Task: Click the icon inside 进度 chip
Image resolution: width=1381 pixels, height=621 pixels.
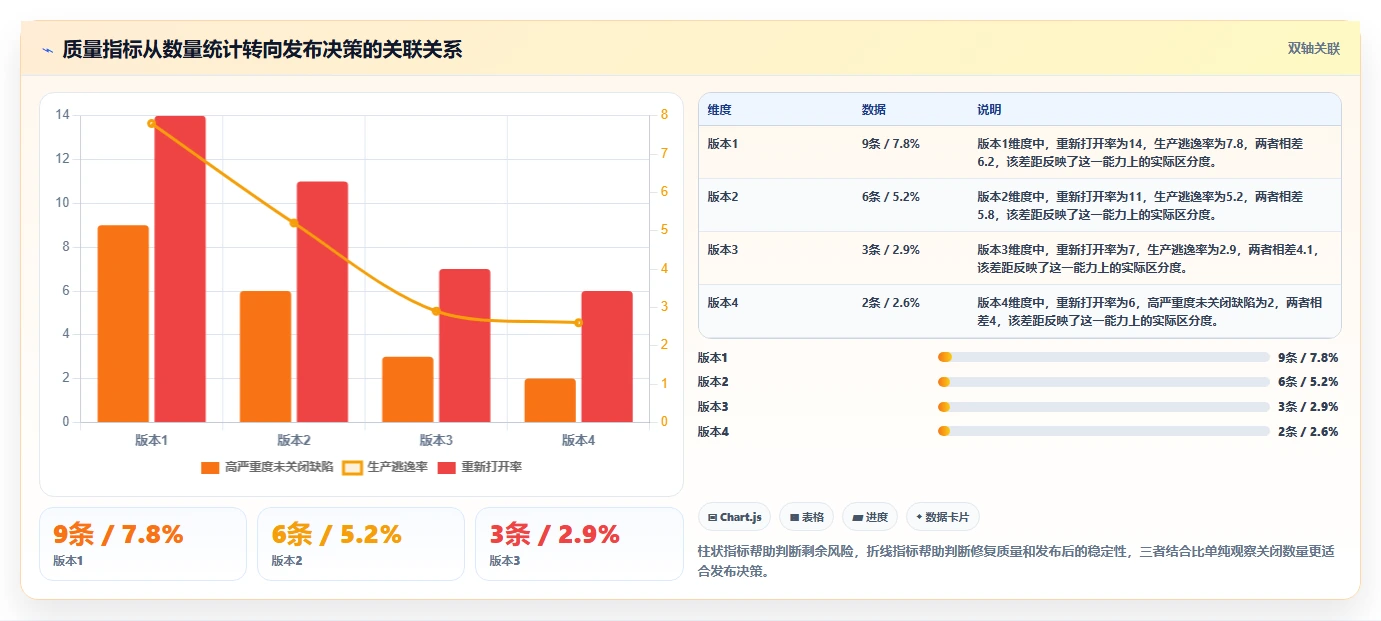Action: click(x=858, y=518)
